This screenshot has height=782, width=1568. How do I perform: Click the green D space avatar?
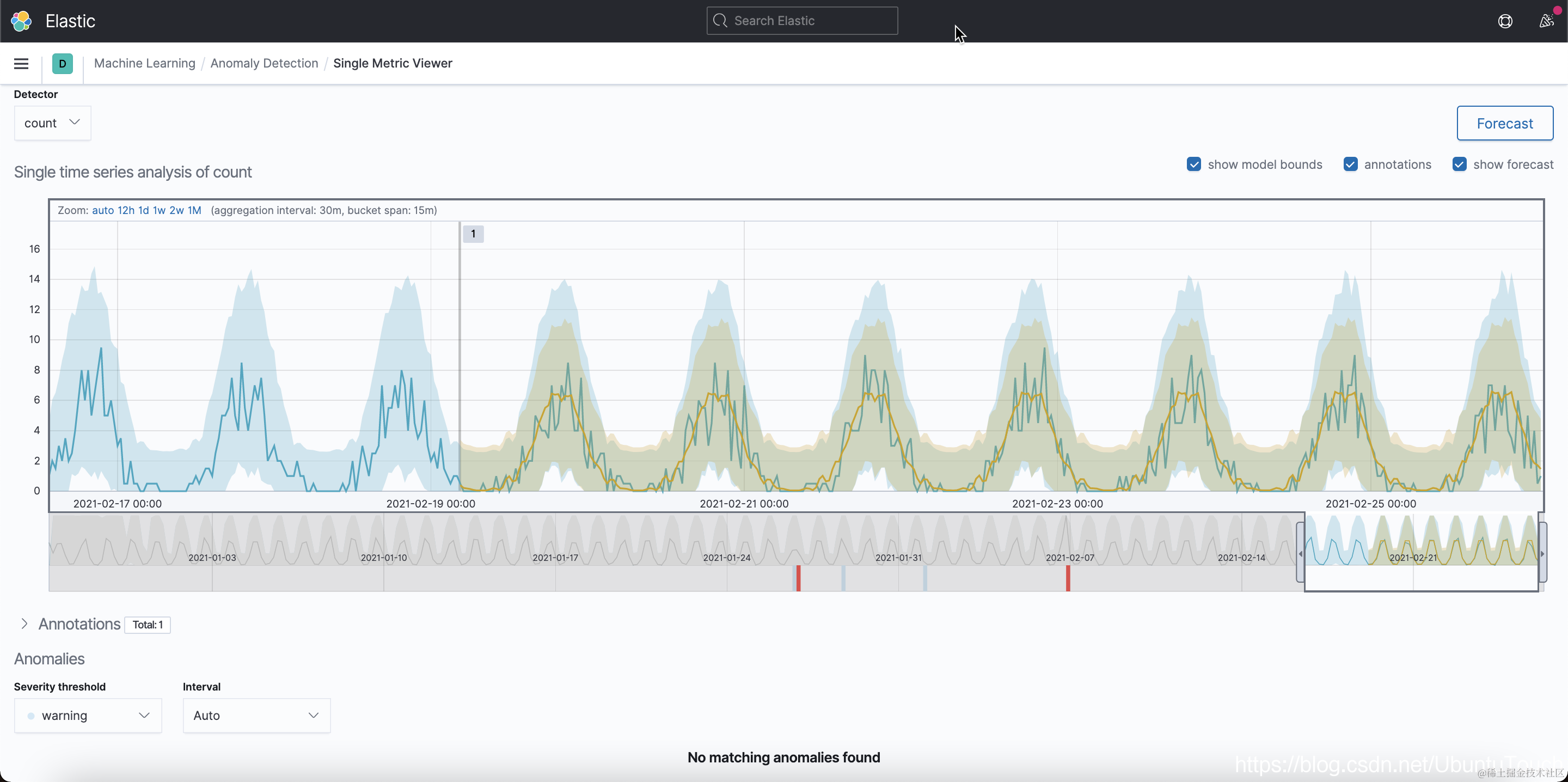(x=62, y=63)
